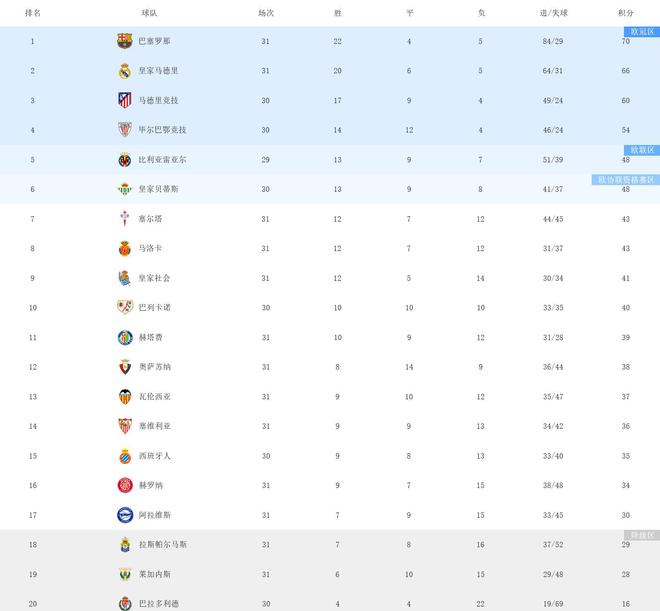Click the blue 欧冠区 zone label
Screen dimensions: 660x611
pyautogui.click(x=640, y=32)
